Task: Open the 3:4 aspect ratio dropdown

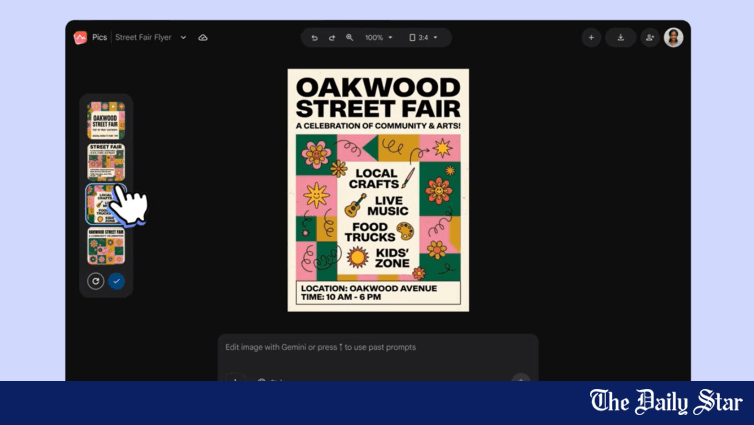Action: 423,38
